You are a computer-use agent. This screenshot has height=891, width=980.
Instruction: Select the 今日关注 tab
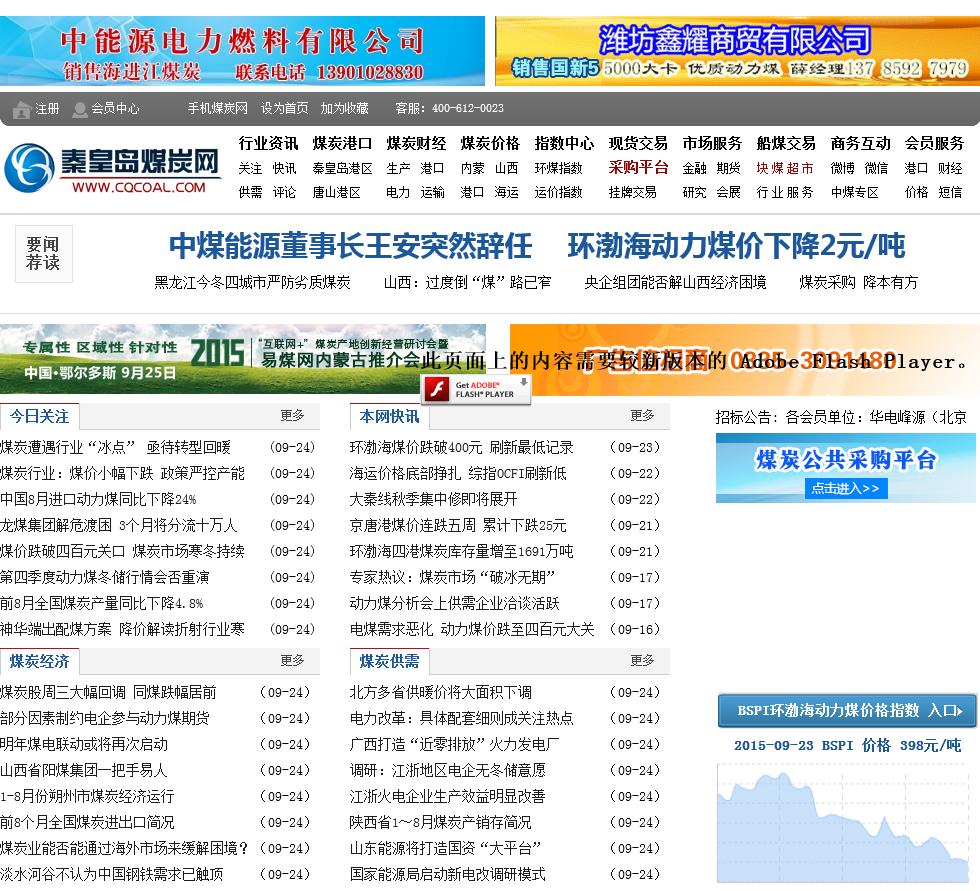[x=39, y=417]
